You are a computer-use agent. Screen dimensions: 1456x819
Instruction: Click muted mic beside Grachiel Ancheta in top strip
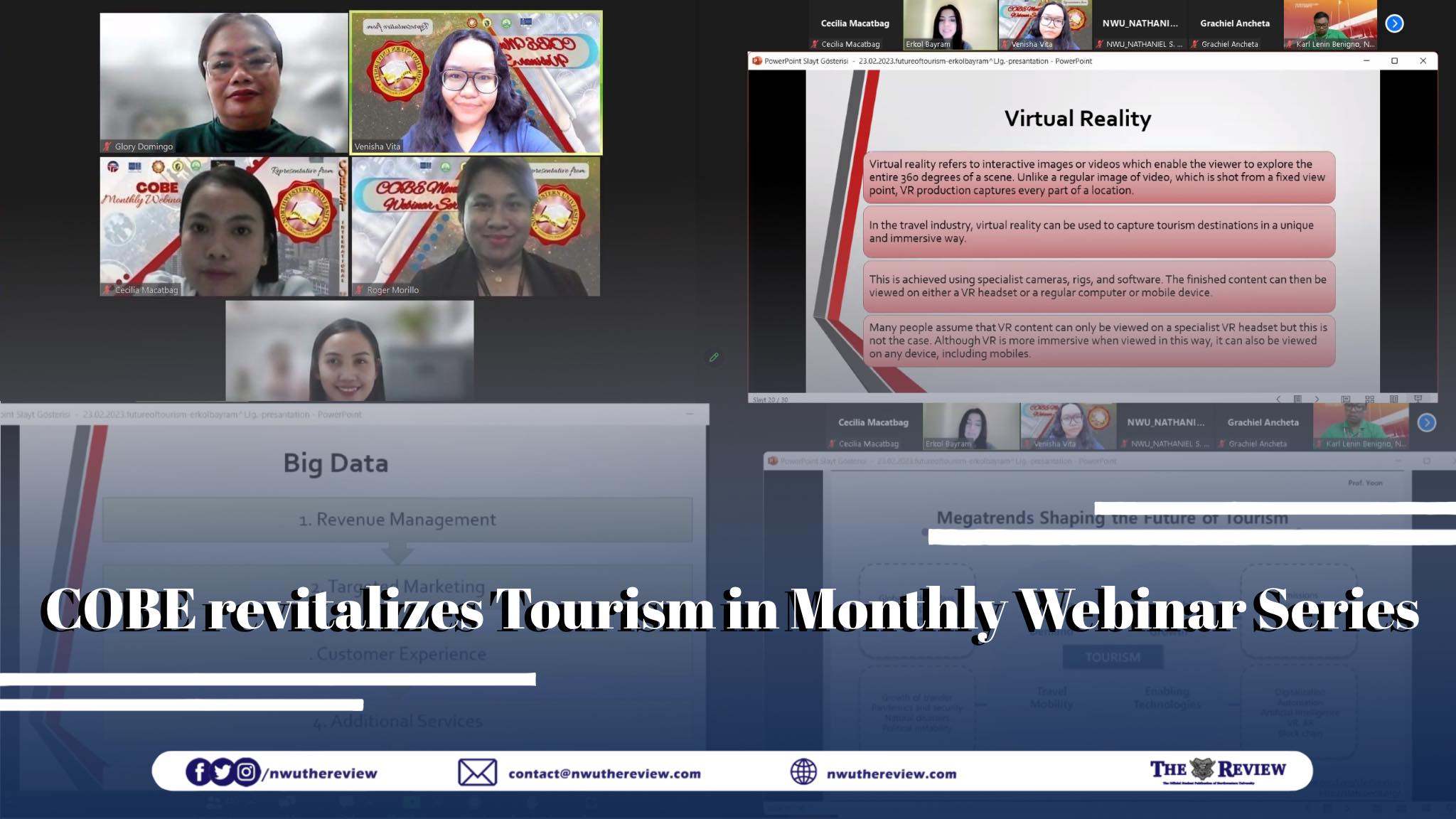(x=1195, y=44)
